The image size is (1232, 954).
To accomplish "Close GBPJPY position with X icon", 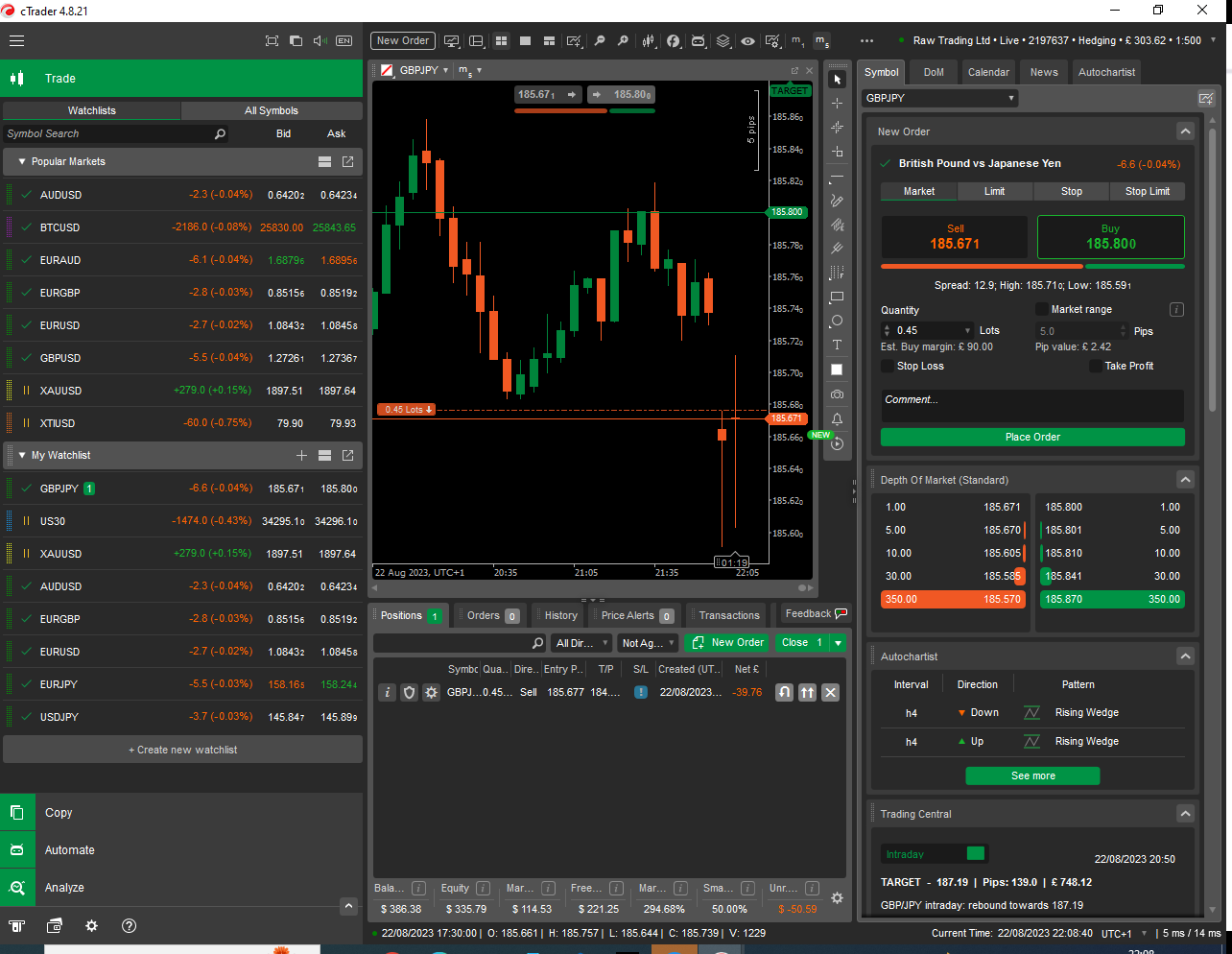I will (830, 692).
